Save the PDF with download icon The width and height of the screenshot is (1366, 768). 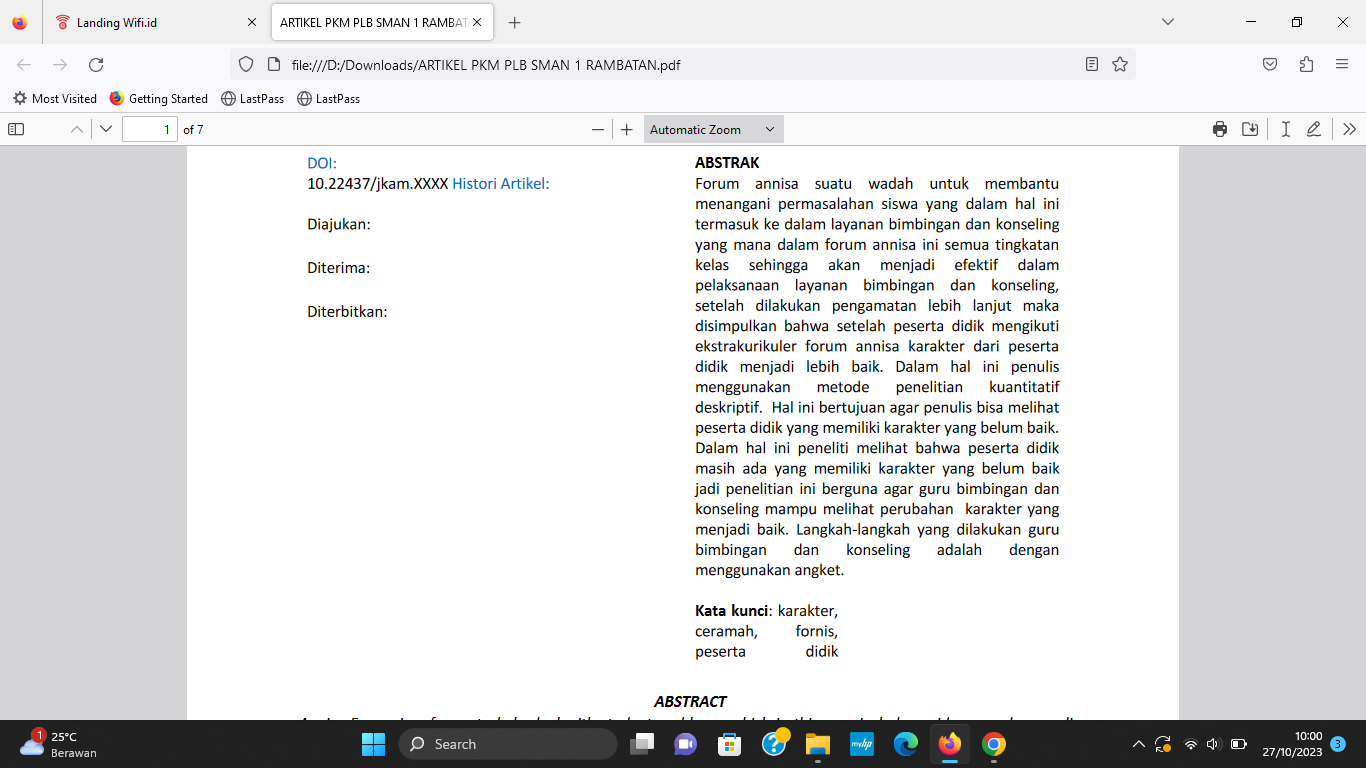[1250, 129]
